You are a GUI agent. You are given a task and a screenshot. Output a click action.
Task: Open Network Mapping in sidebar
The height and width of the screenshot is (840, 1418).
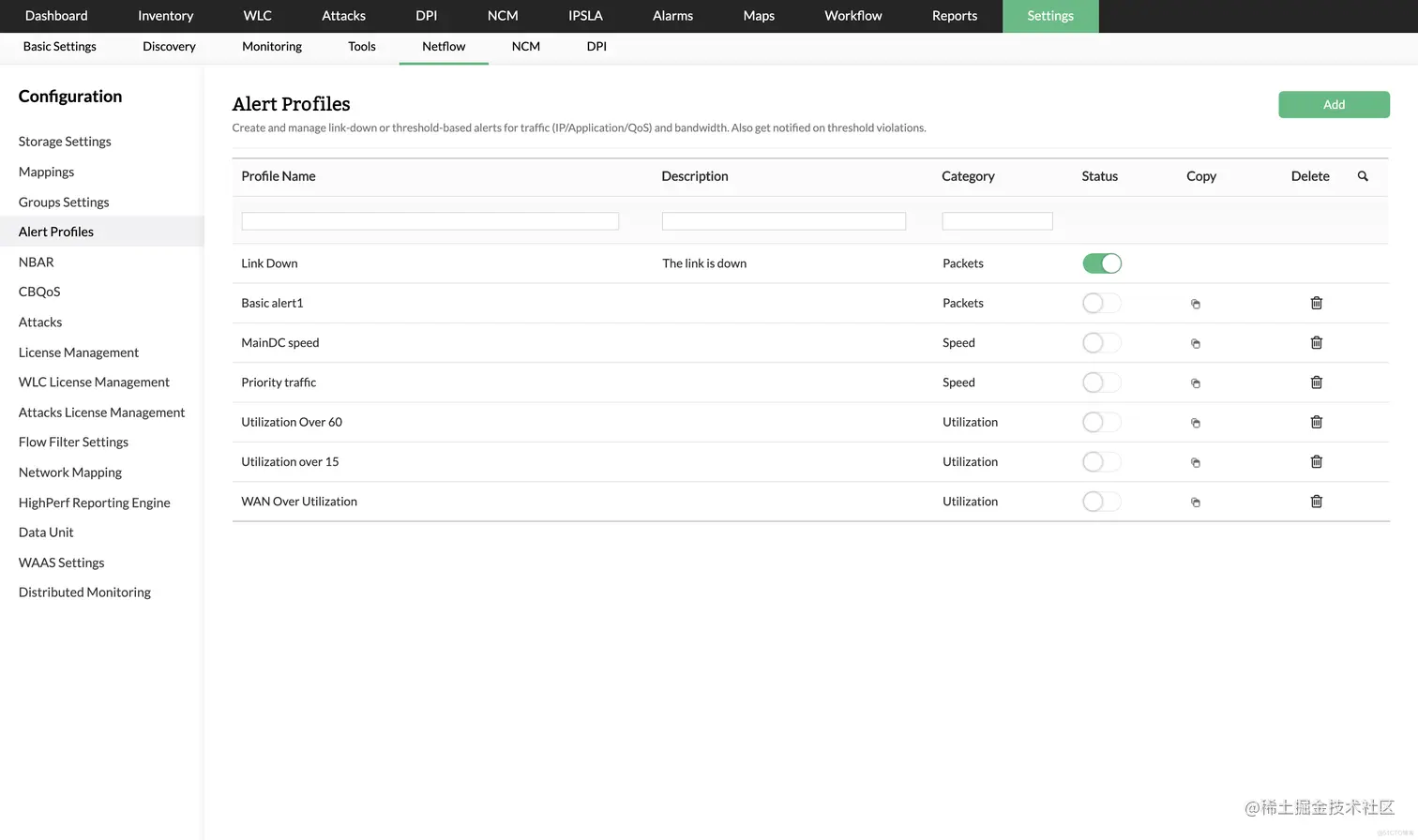(x=70, y=472)
